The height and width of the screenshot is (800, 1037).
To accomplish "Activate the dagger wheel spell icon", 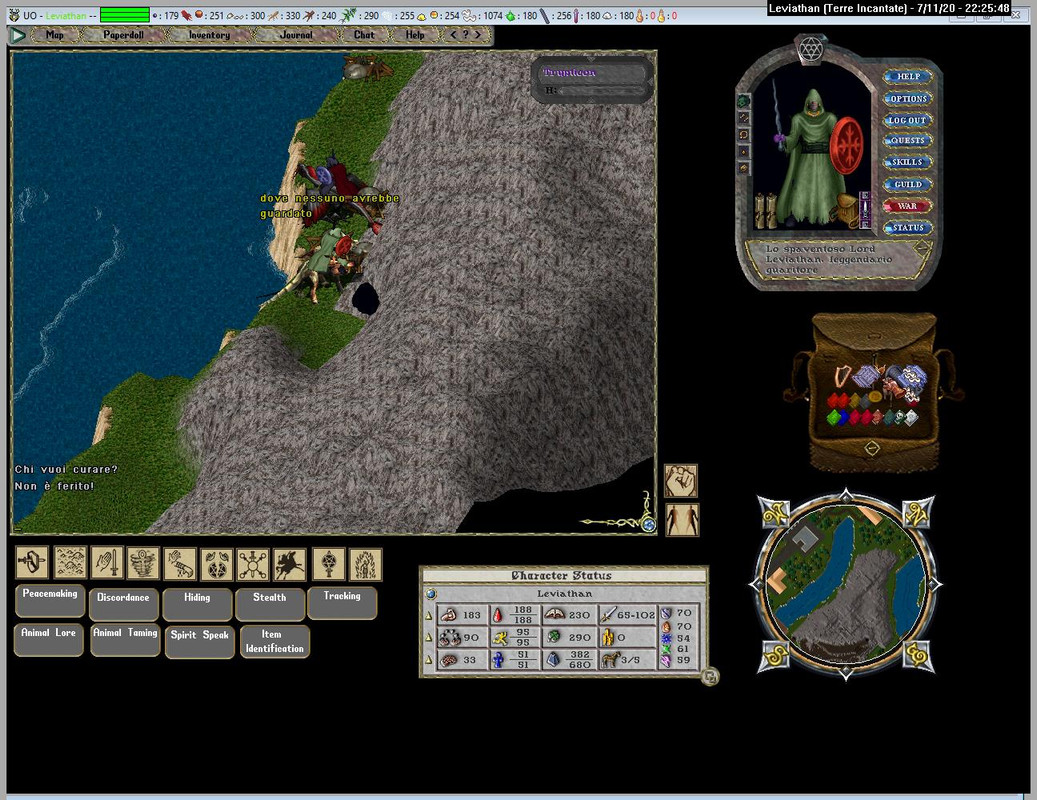I will point(253,565).
